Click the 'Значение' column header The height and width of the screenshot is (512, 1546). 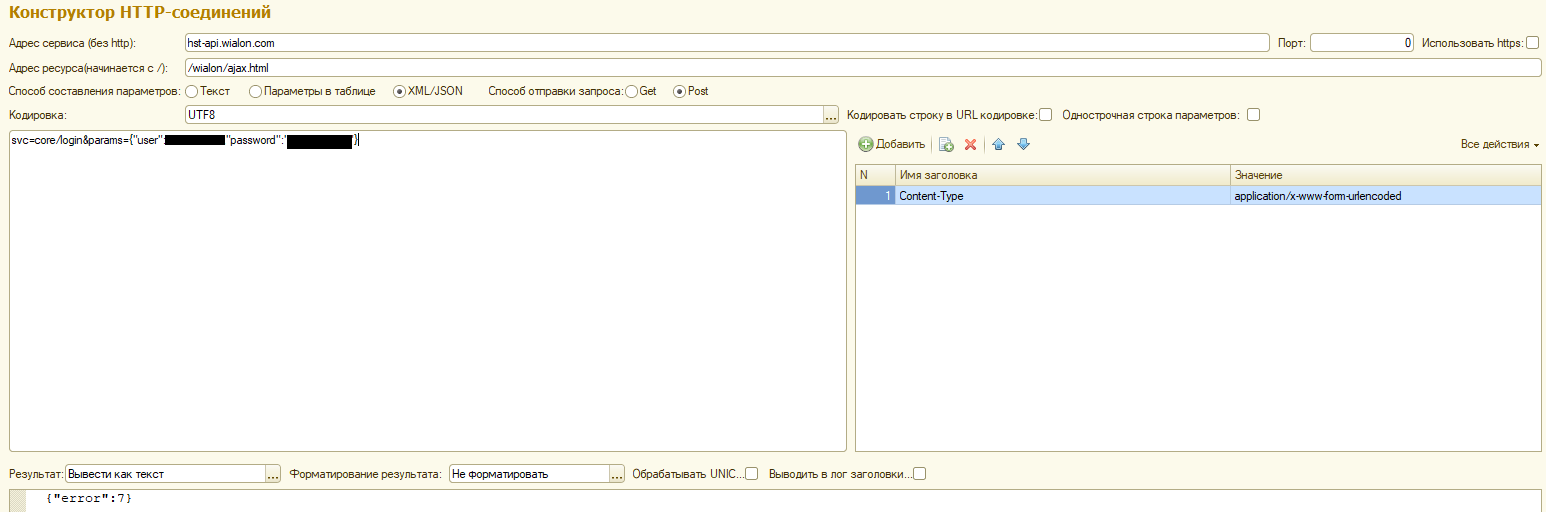coord(1385,175)
